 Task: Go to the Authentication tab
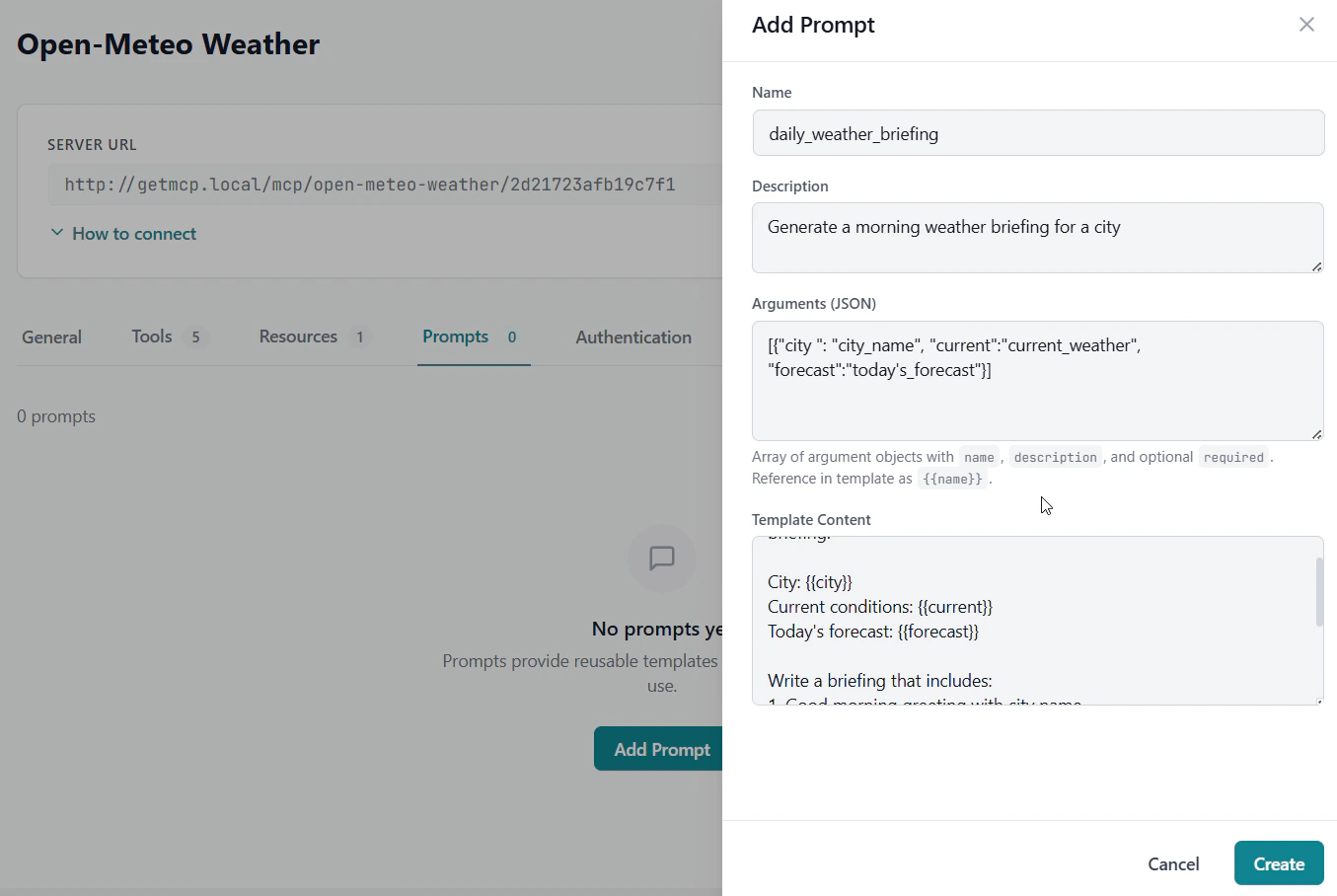click(633, 337)
